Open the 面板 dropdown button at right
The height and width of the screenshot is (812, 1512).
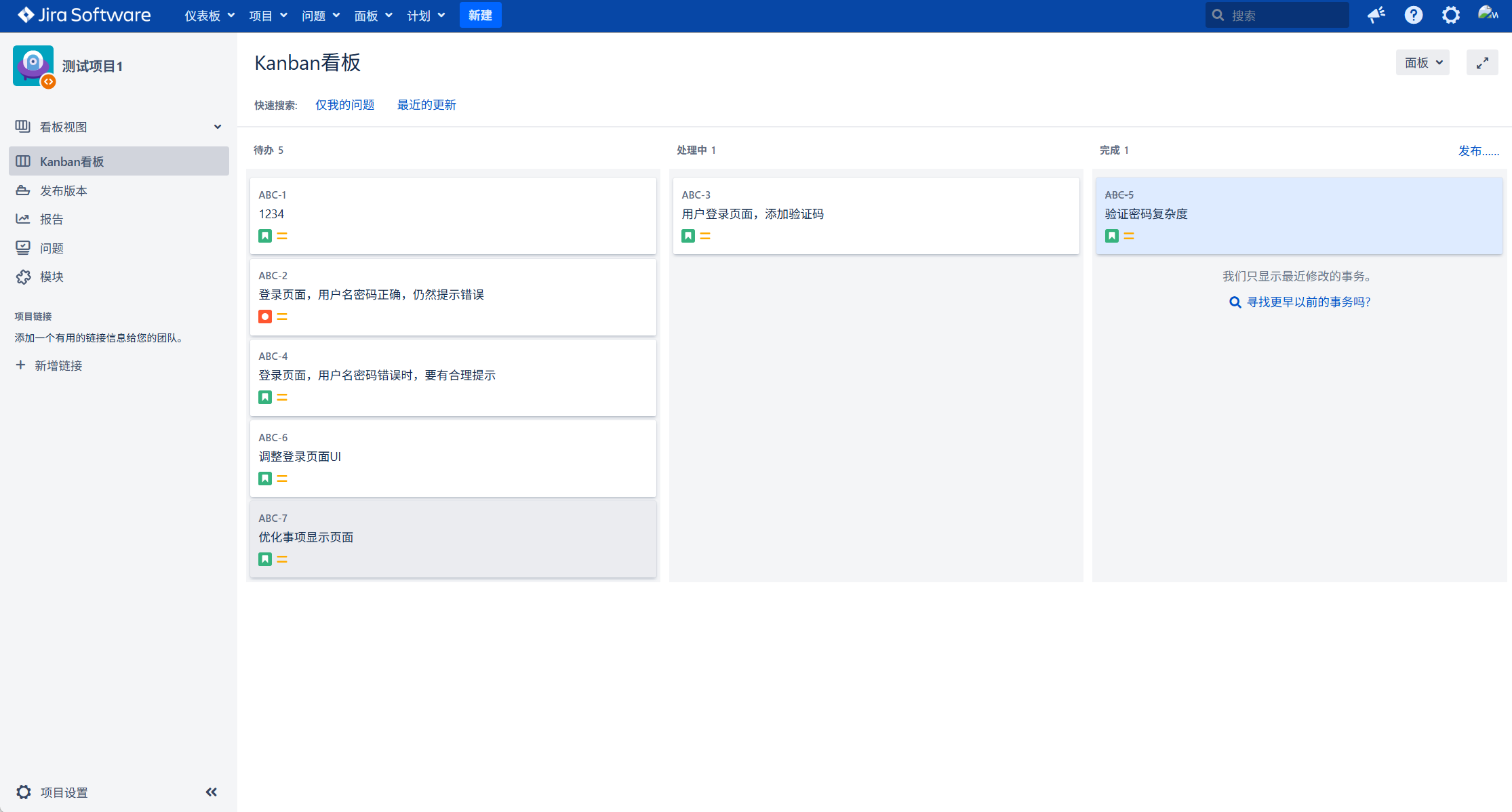pos(1423,63)
